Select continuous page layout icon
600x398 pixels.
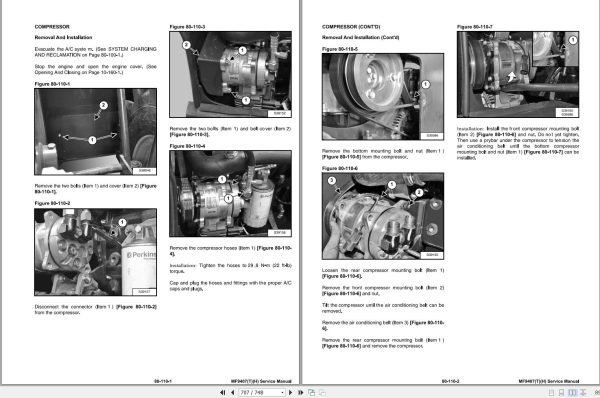(x=561, y=392)
